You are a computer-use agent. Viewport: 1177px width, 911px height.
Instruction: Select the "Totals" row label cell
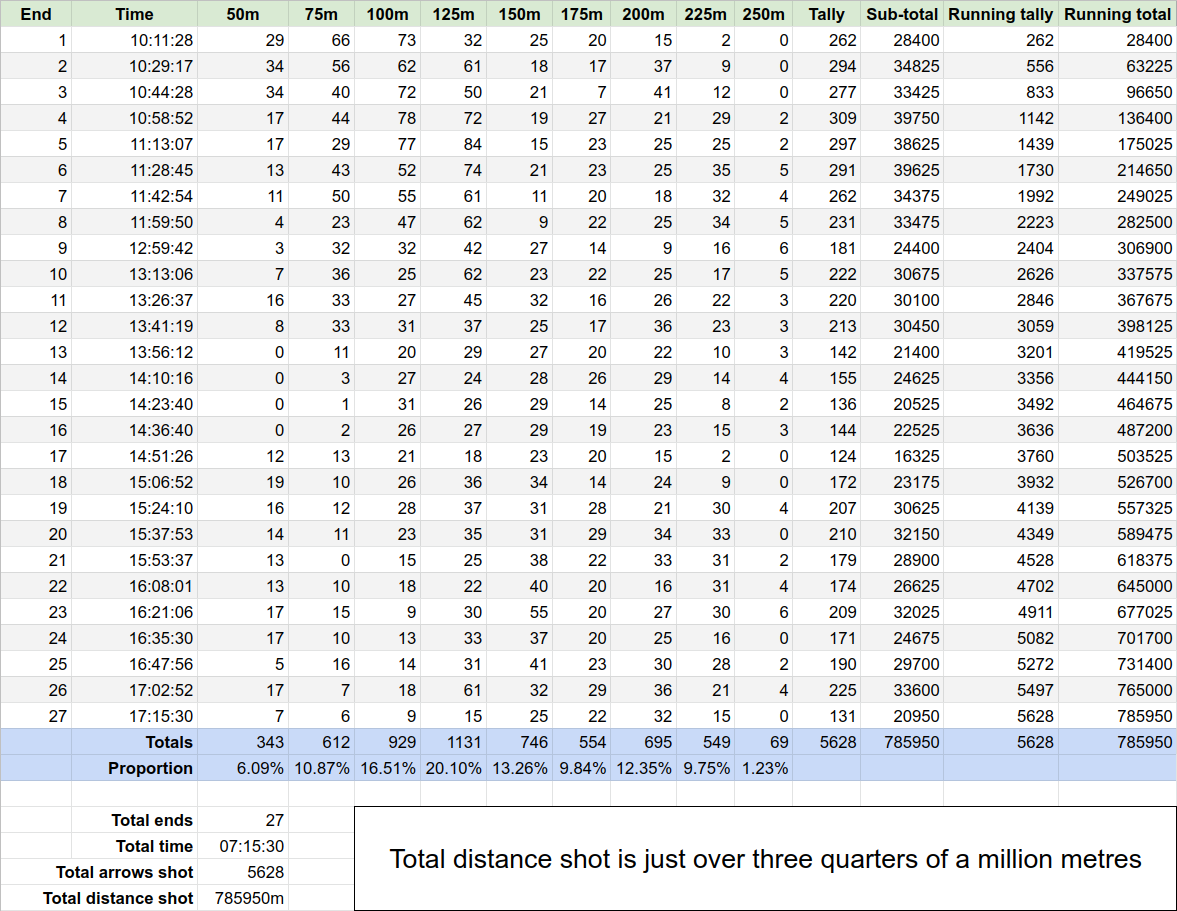135,742
